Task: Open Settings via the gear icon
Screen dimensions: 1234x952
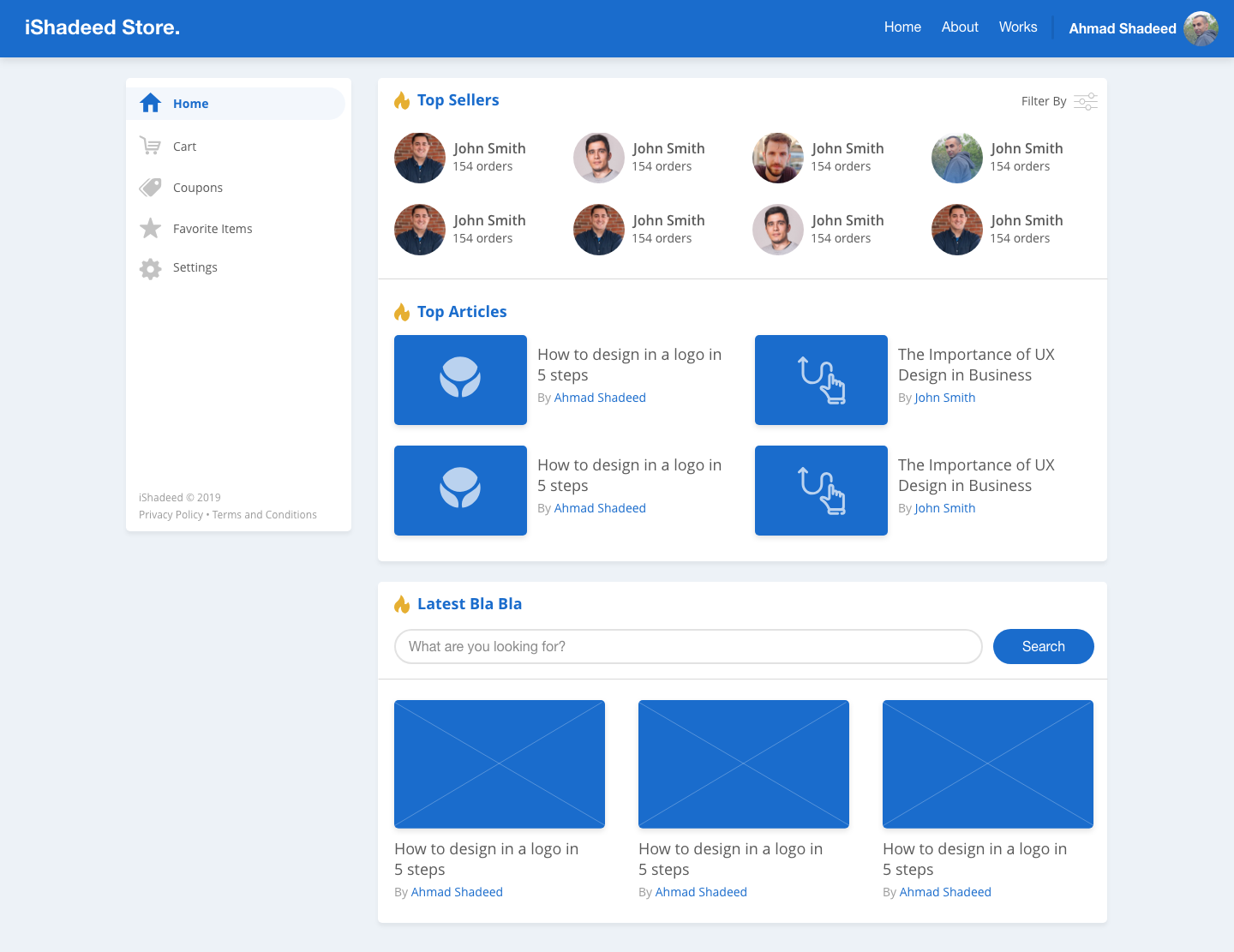Action: [151, 268]
